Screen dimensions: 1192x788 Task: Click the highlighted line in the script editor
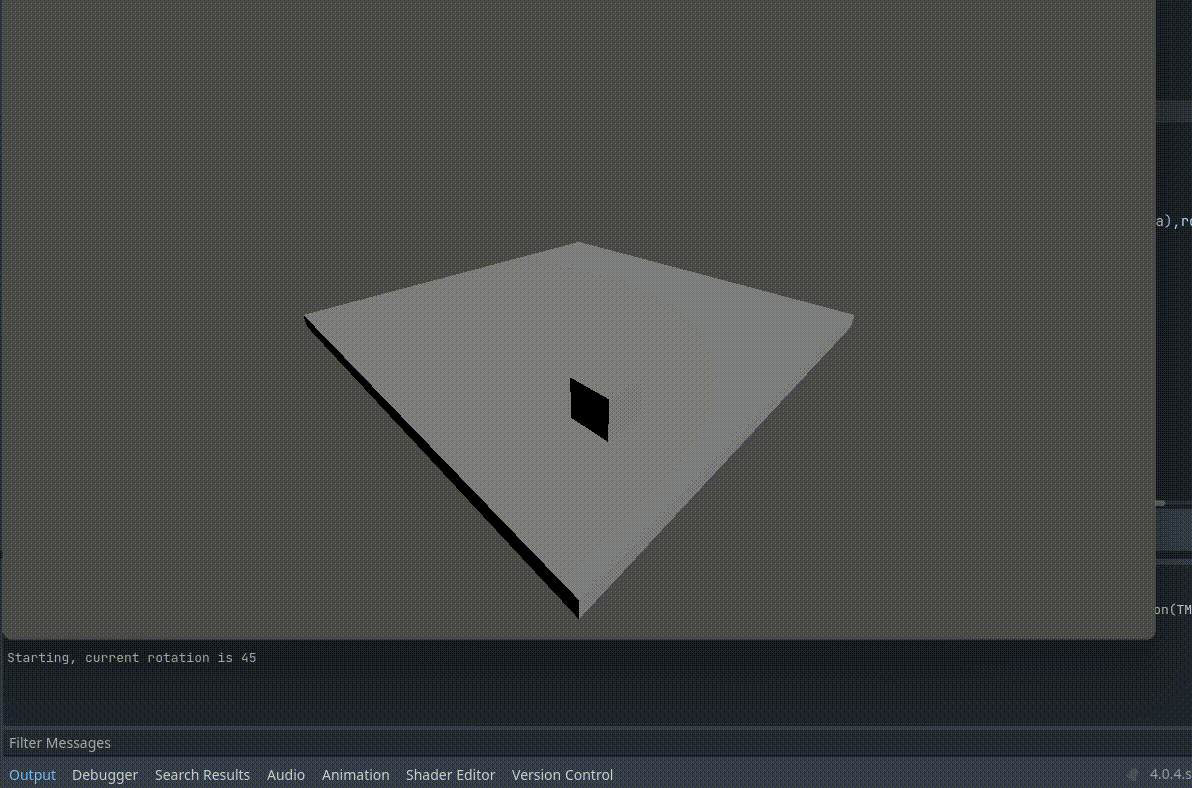1173,530
